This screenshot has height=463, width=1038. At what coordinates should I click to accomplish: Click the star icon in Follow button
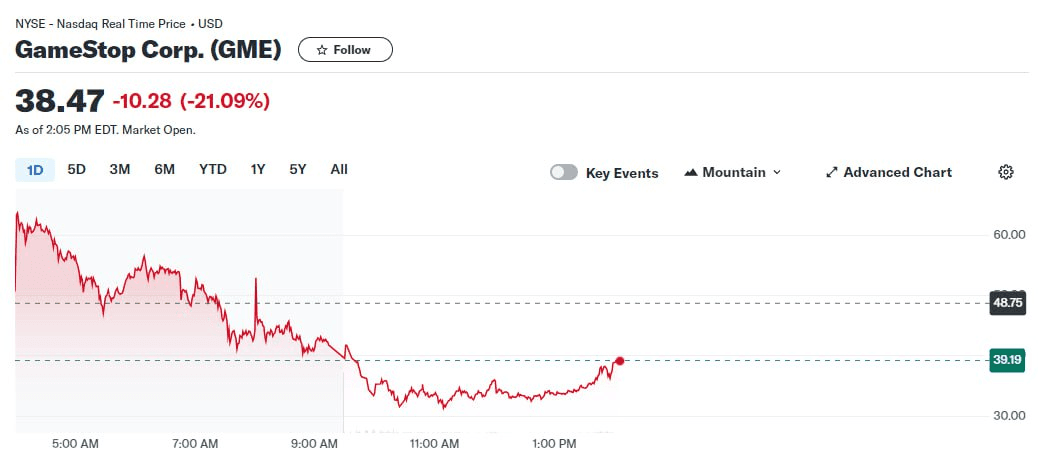(322, 50)
